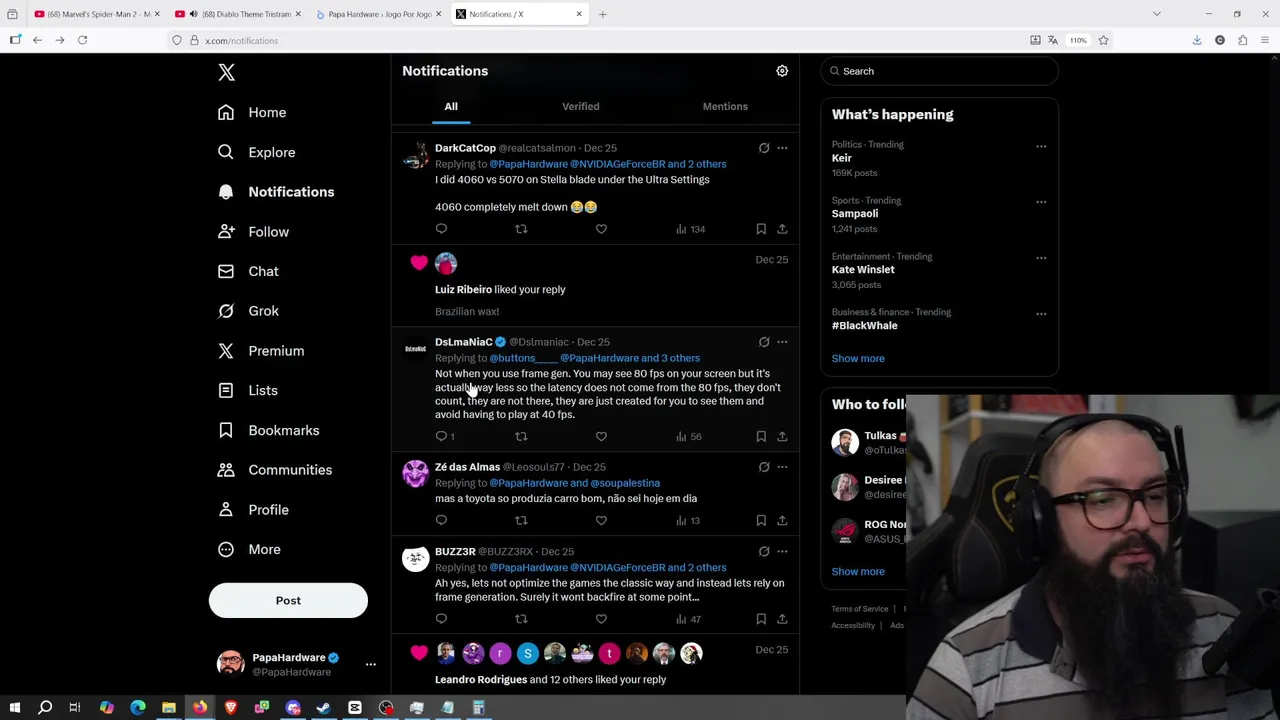The image size is (1280, 720).
Task: Switch to the Verified tab
Action: [580, 106]
